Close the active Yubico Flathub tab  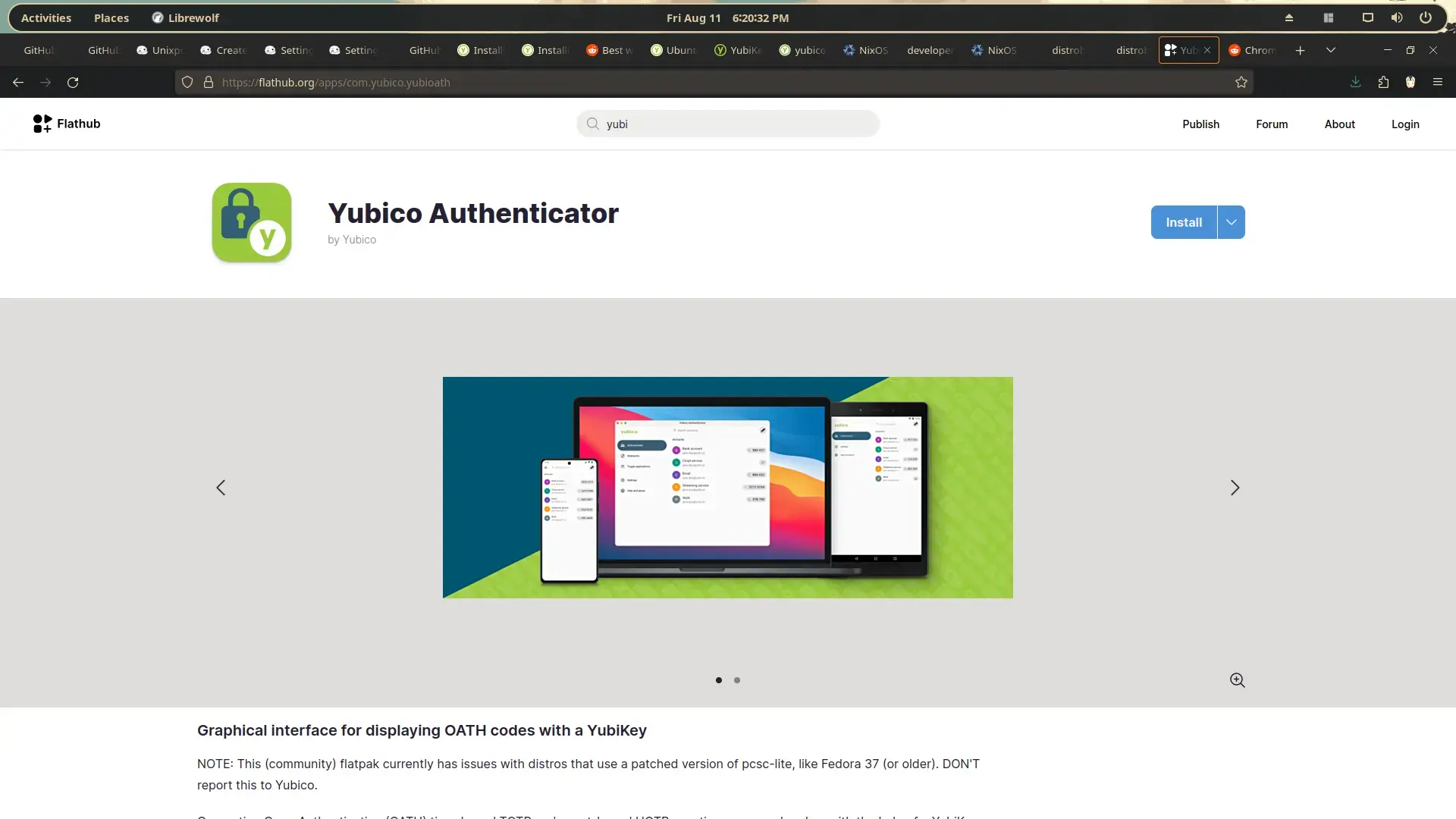[1207, 51]
